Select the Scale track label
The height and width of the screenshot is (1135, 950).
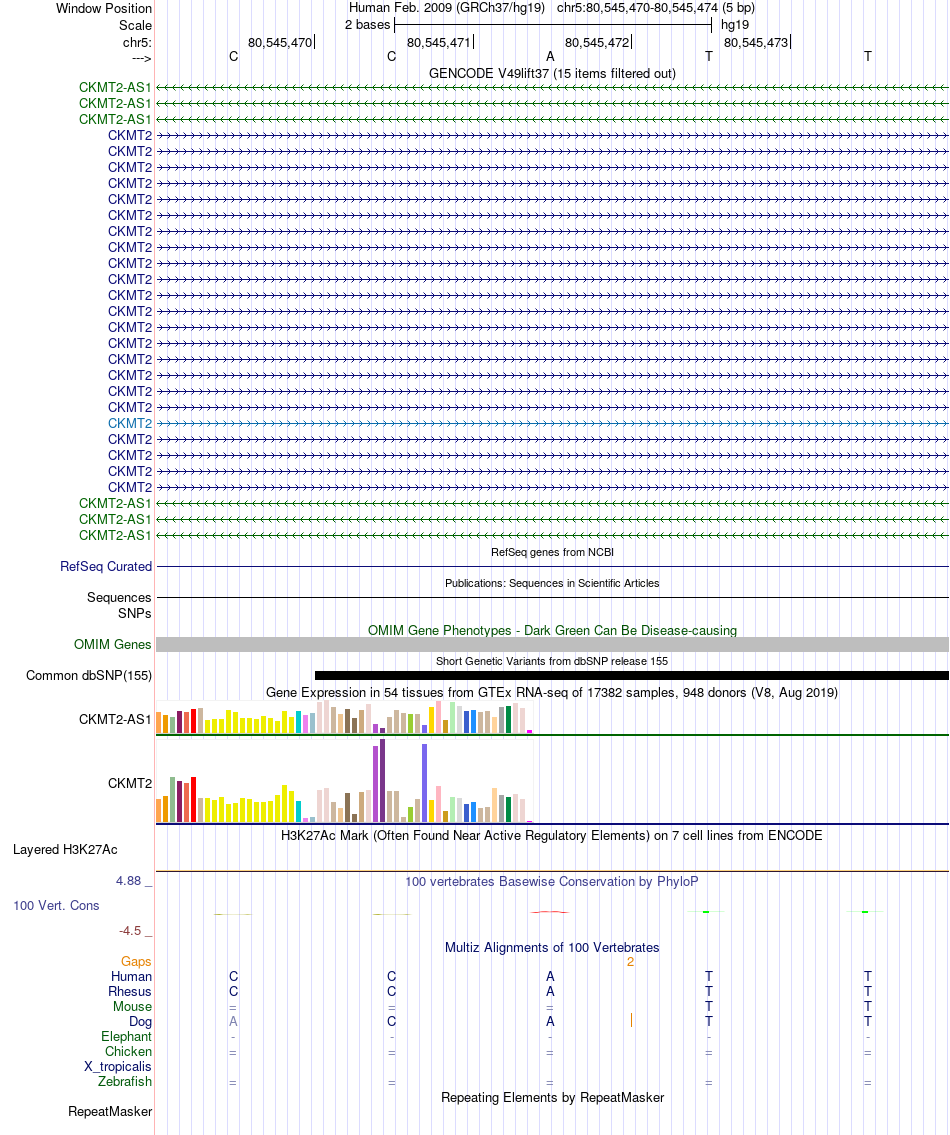pos(135,25)
